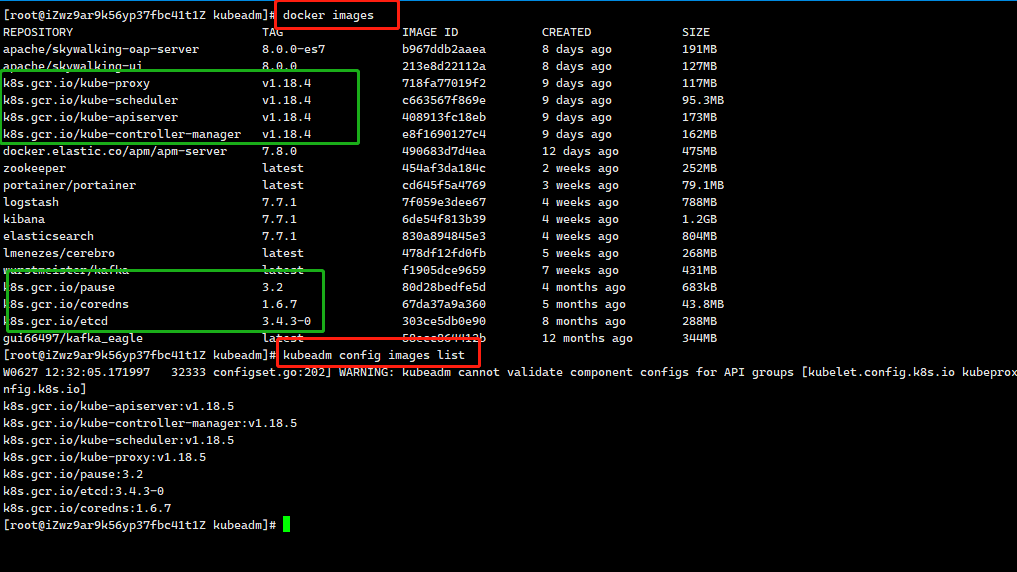Screen dimensions: 1017x572
Task: Click tag 3.4.3-0 in images table
Action: (x=286, y=322)
